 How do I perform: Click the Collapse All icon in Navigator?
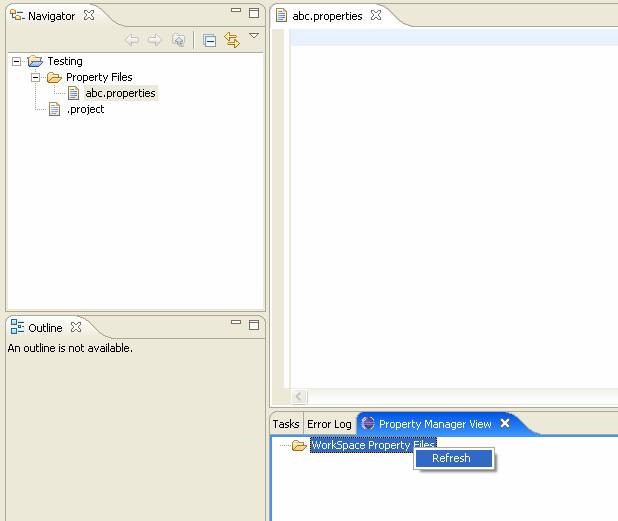(209, 41)
